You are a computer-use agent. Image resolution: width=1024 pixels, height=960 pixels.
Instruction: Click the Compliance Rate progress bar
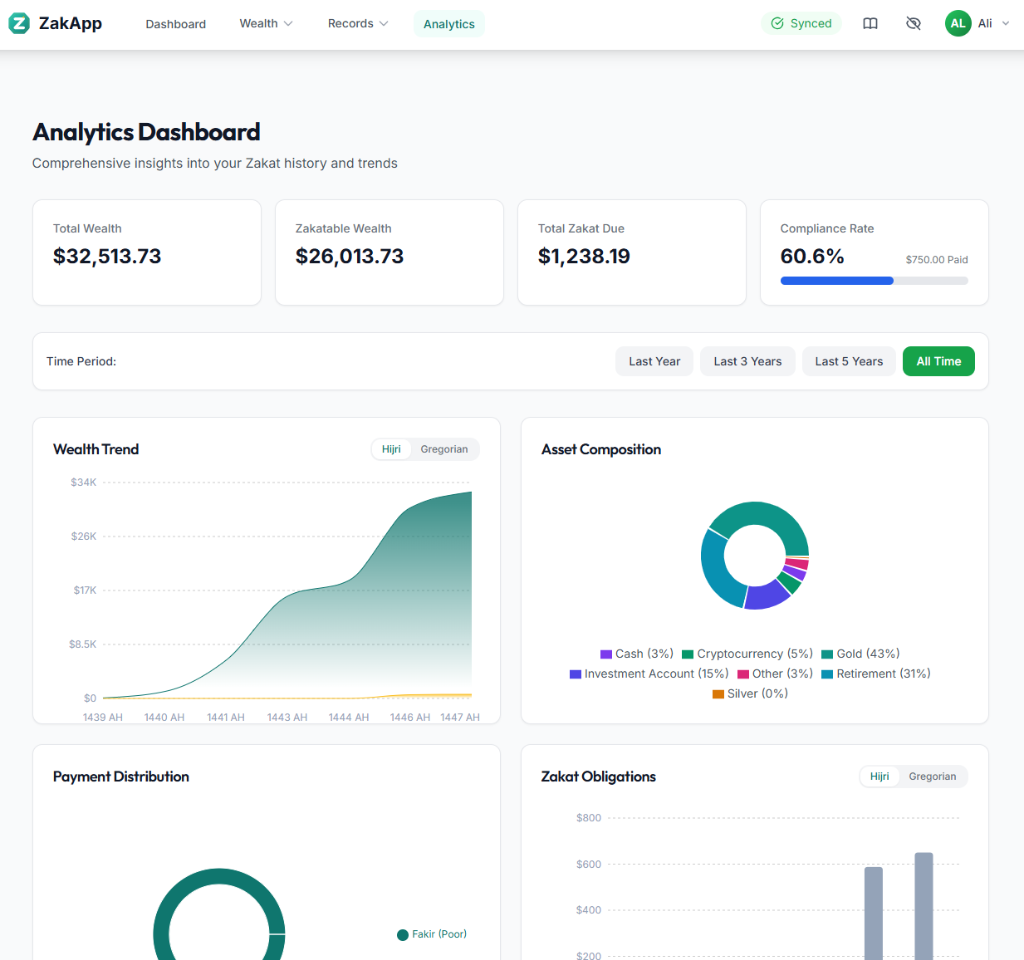click(x=873, y=281)
